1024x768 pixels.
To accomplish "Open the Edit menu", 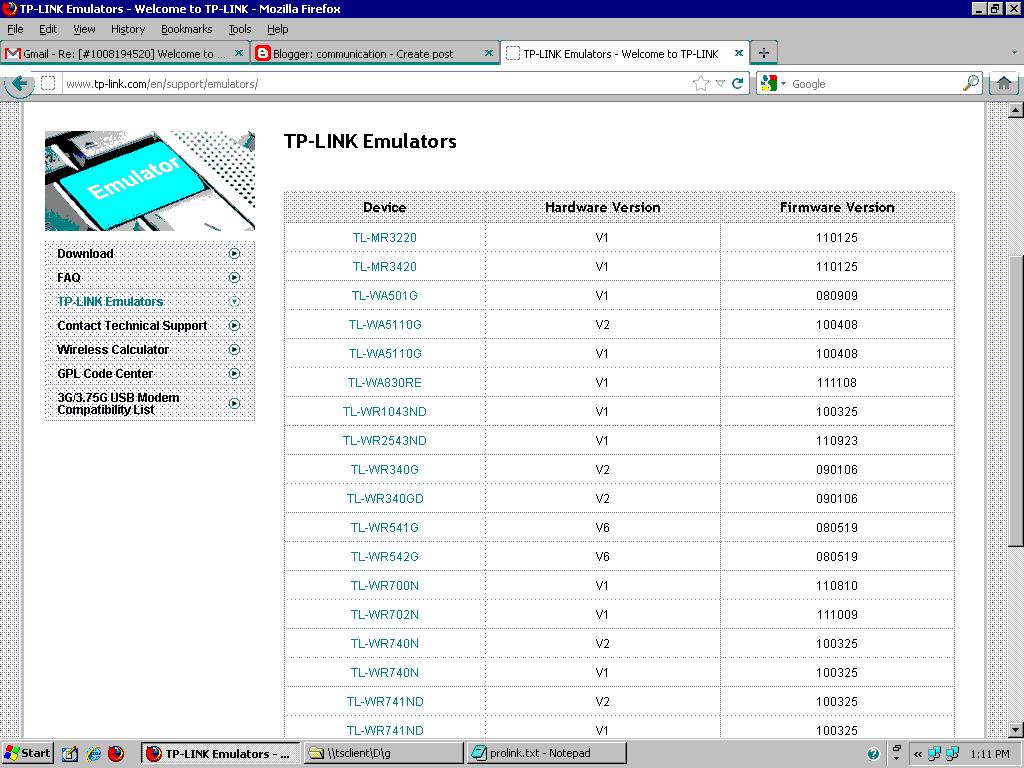I will (x=48, y=29).
